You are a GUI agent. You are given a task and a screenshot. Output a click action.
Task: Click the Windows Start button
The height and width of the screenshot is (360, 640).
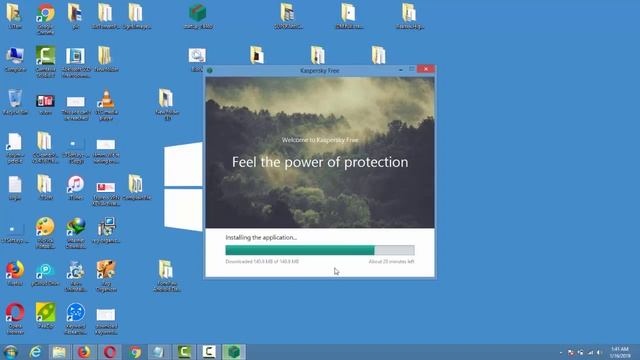click(x=10, y=352)
